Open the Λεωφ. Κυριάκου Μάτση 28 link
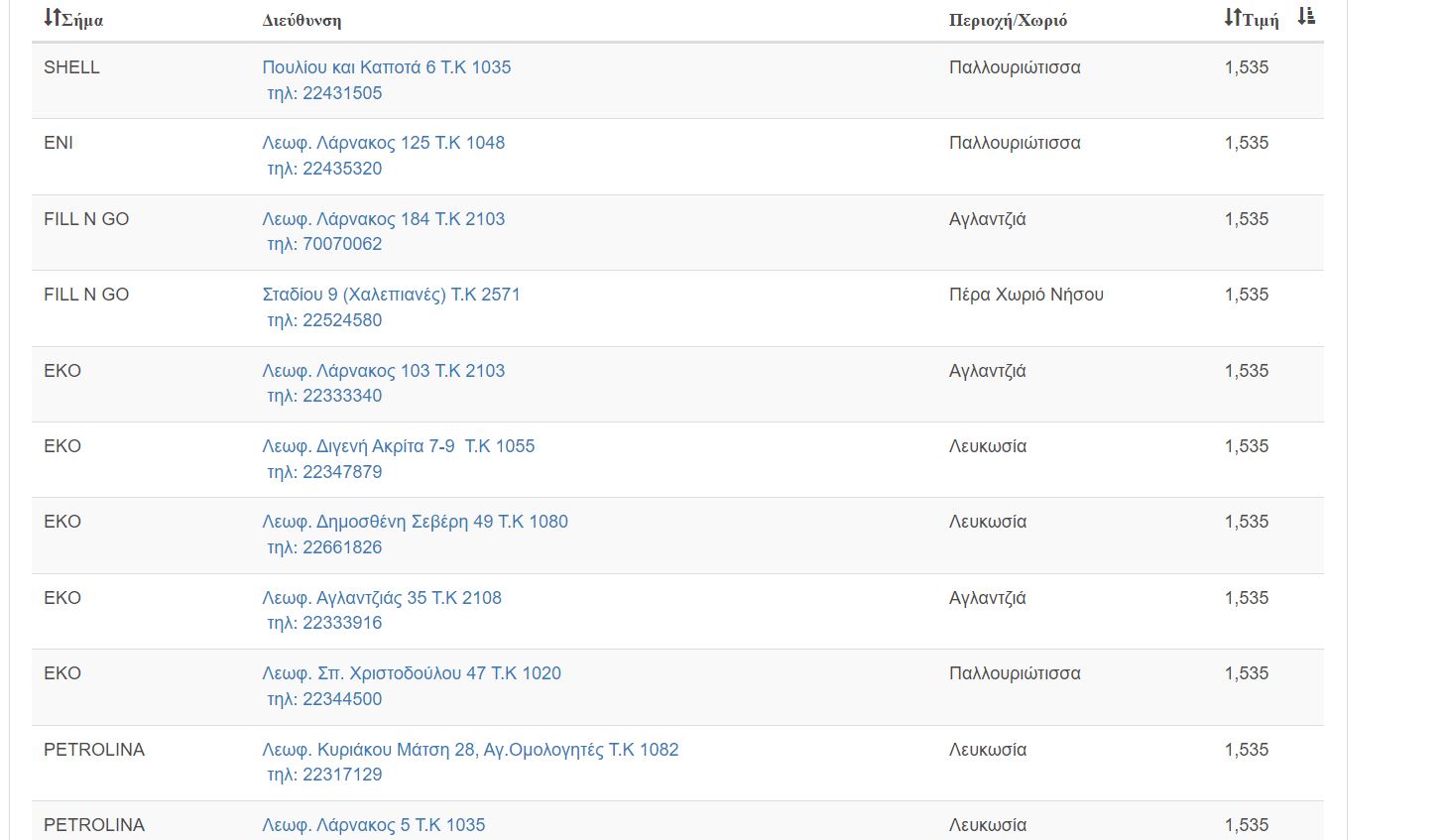The height and width of the screenshot is (840, 1448). (x=470, y=750)
